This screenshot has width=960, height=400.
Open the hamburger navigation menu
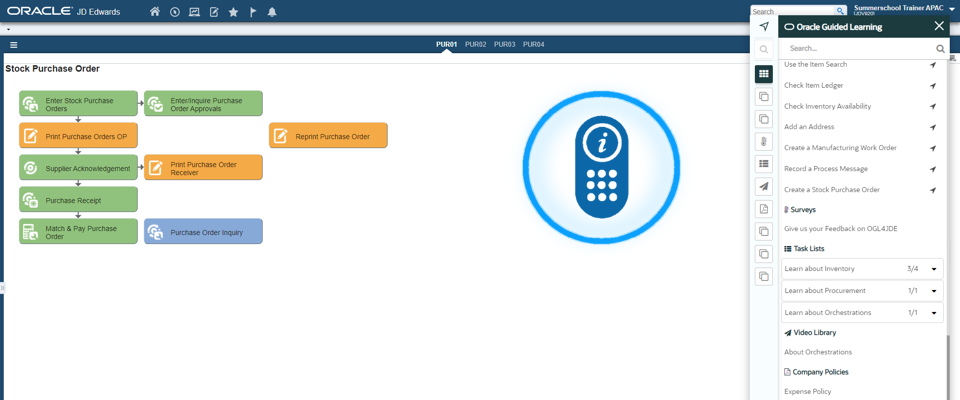pos(13,45)
